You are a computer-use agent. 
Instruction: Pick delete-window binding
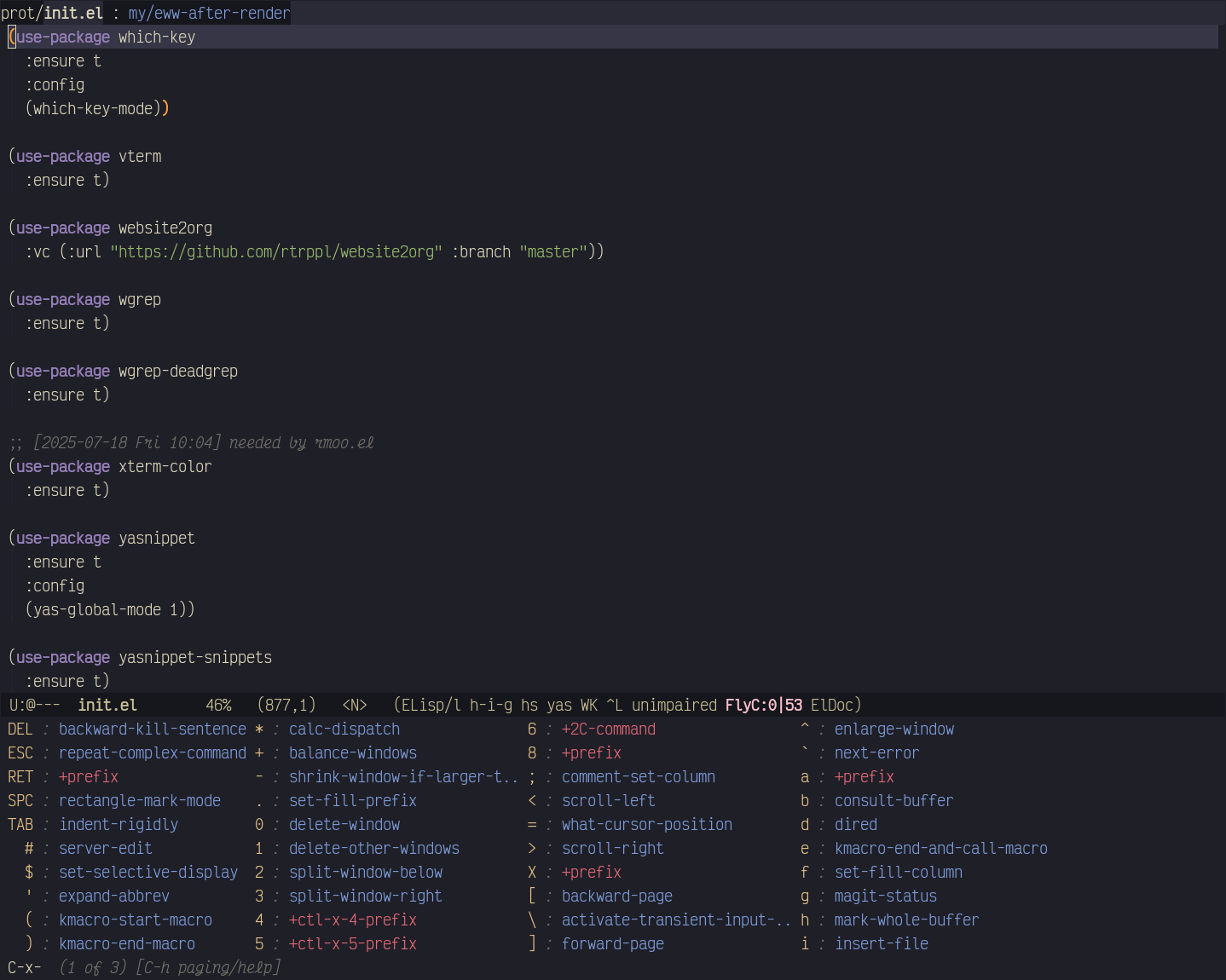pos(344,824)
